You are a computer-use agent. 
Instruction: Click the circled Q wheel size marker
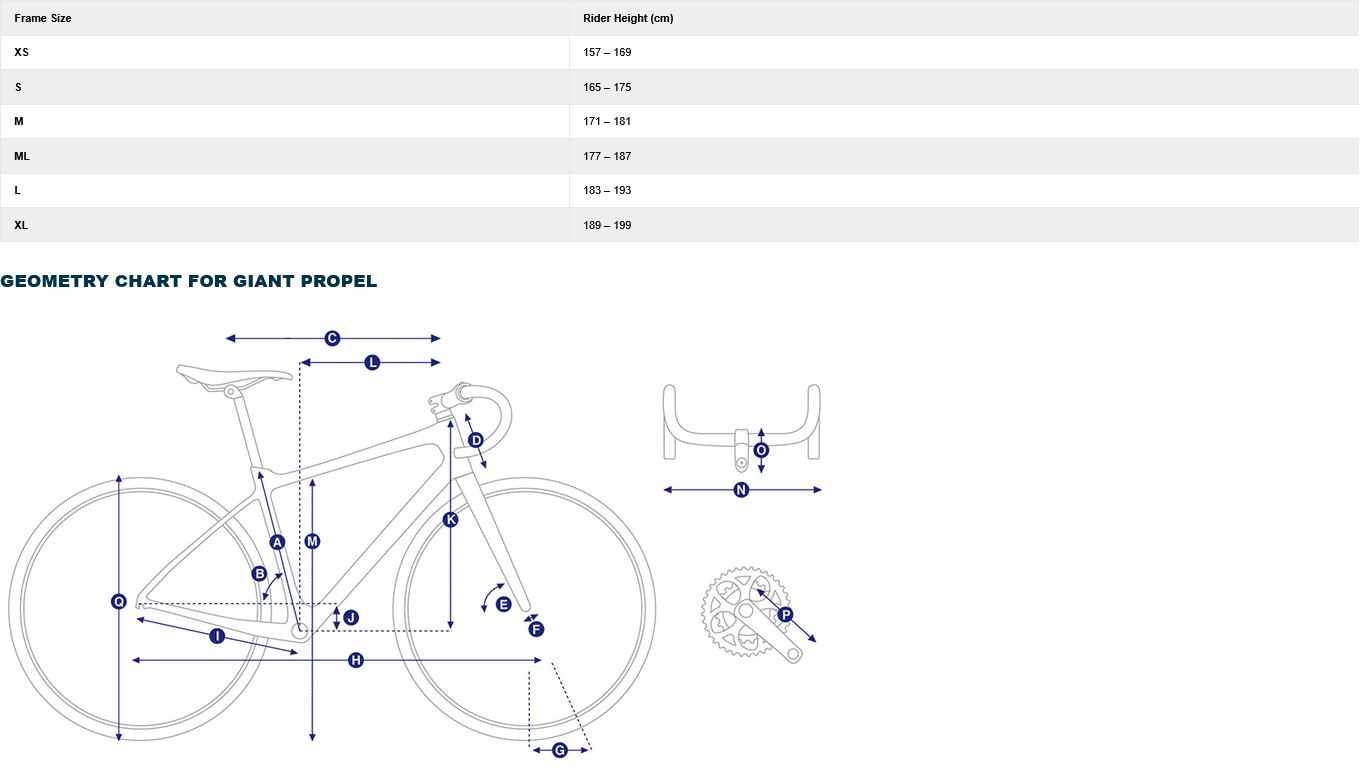coord(119,601)
